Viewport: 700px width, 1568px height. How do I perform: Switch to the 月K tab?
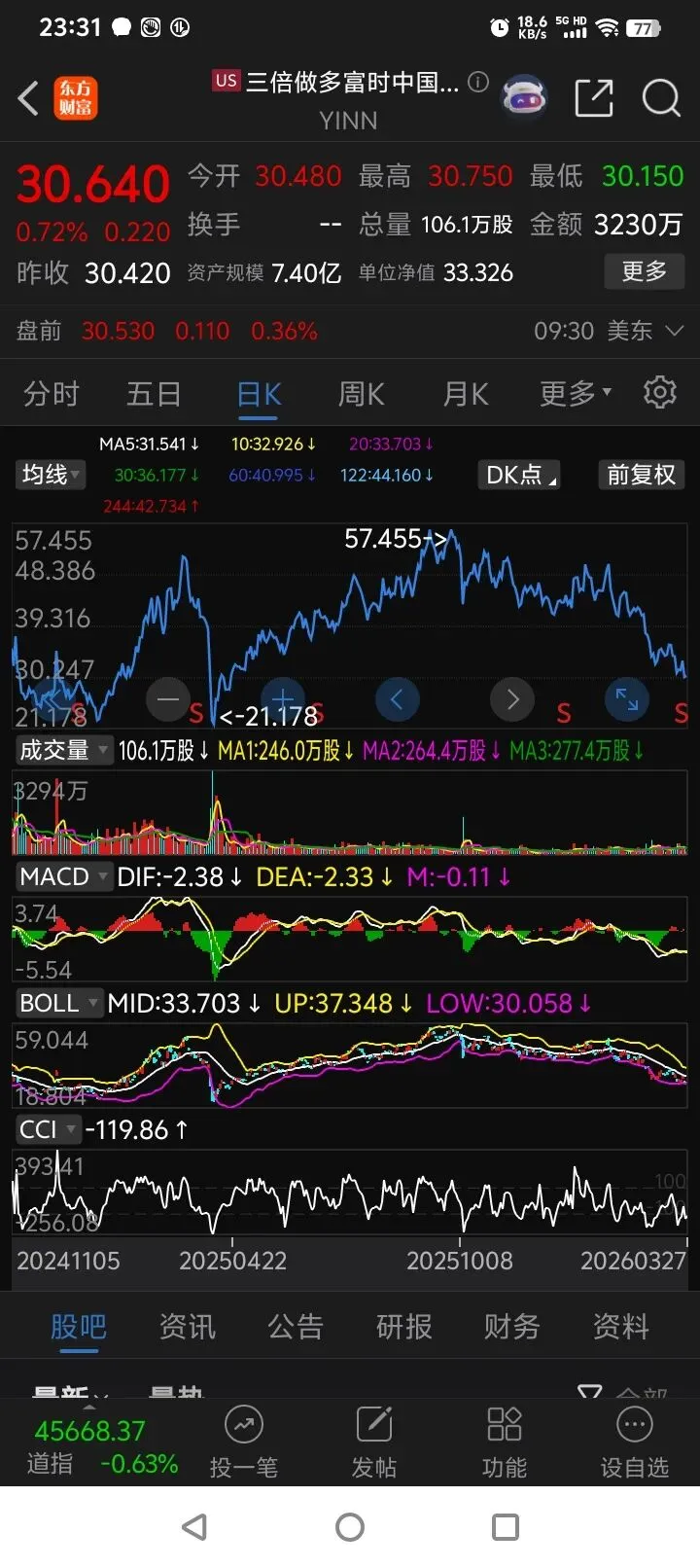pyautogui.click(x=466, y=394)
